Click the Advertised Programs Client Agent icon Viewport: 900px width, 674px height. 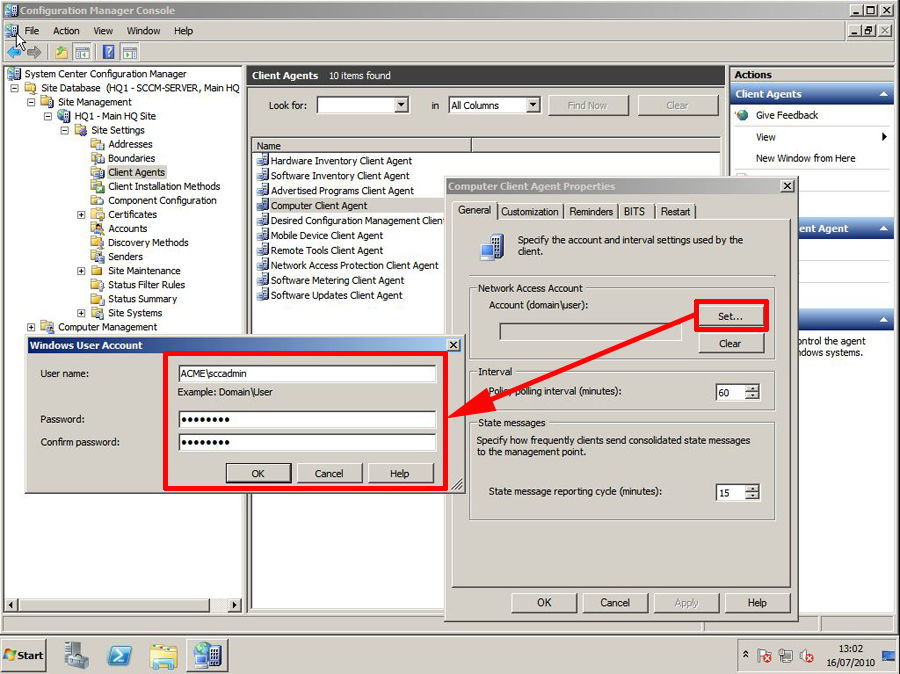263,190
